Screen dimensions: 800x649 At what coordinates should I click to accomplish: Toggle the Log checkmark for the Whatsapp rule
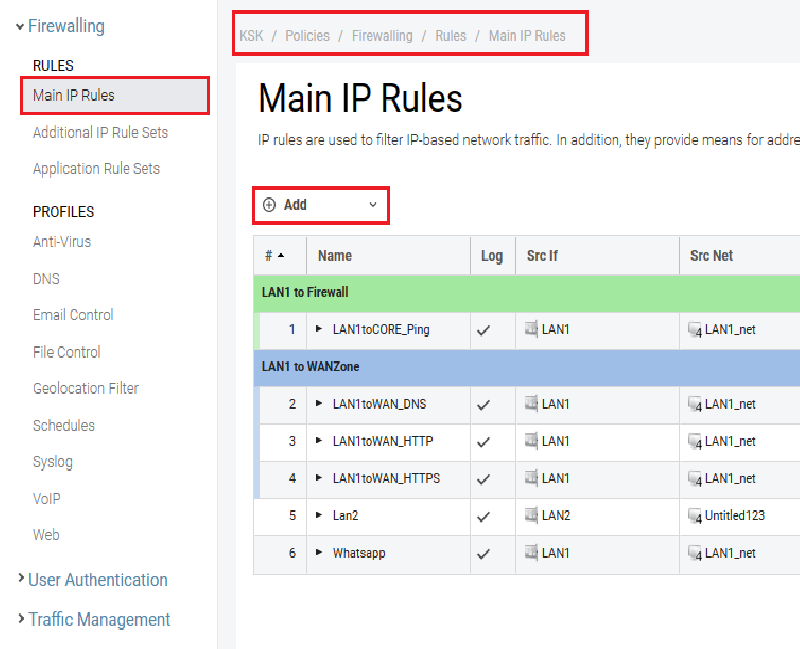pos(484,554)
